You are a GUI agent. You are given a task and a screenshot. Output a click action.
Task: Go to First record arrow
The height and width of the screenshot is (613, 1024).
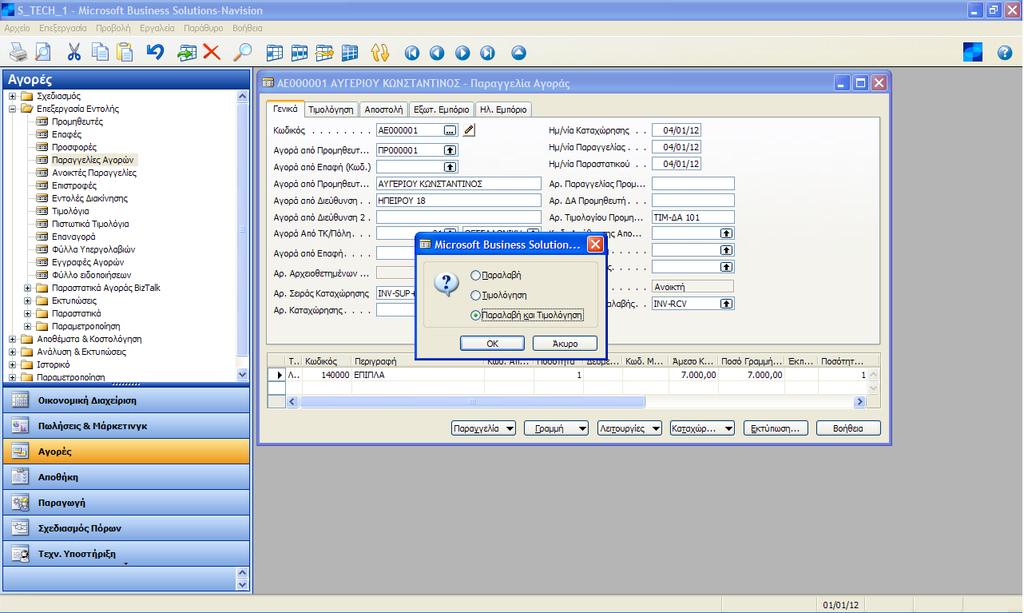tap(411, 53)
